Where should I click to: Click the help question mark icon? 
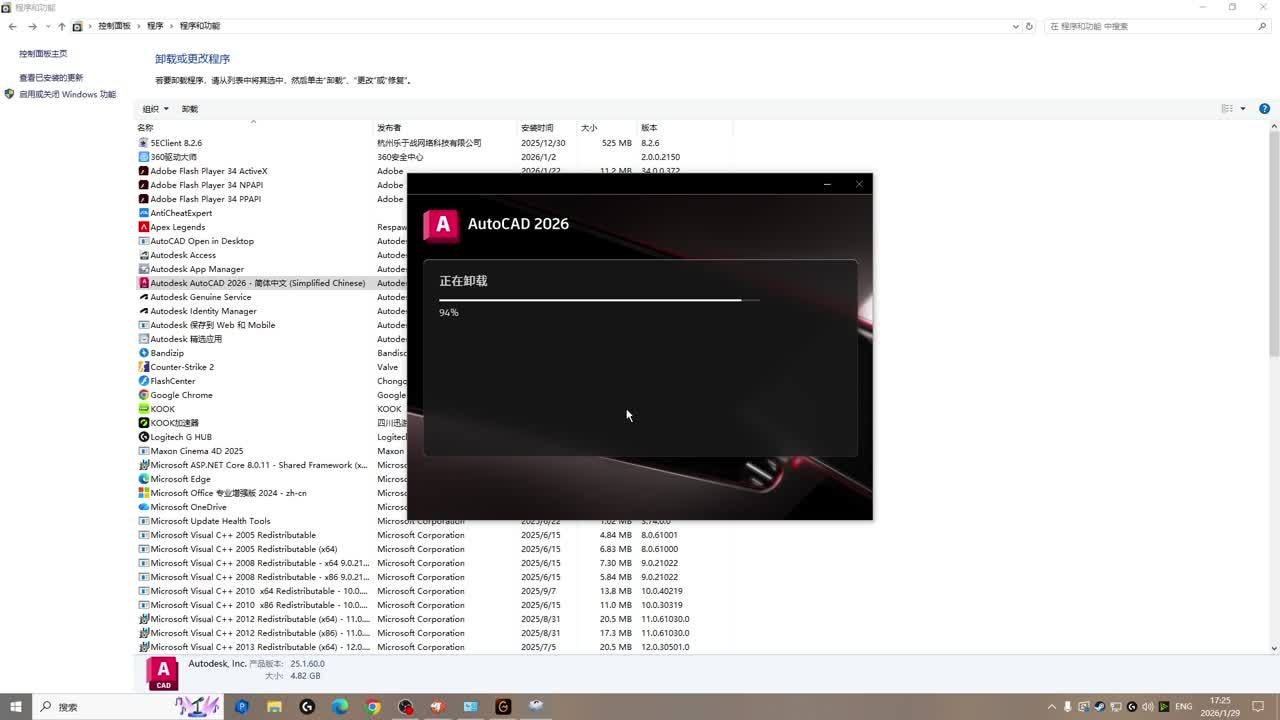tap(1264, 108)
